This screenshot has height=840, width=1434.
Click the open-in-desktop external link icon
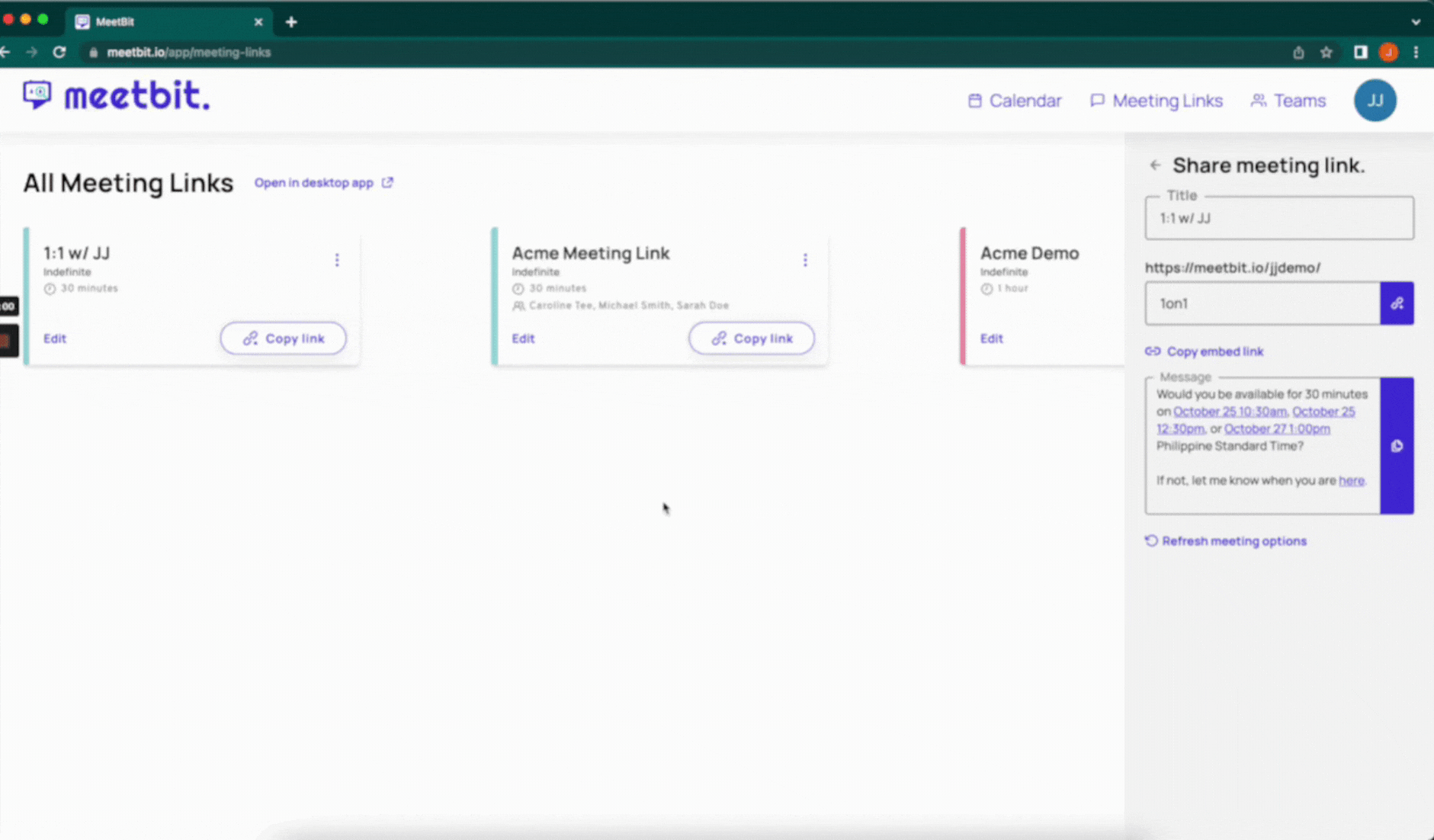(x=387, y=182)
